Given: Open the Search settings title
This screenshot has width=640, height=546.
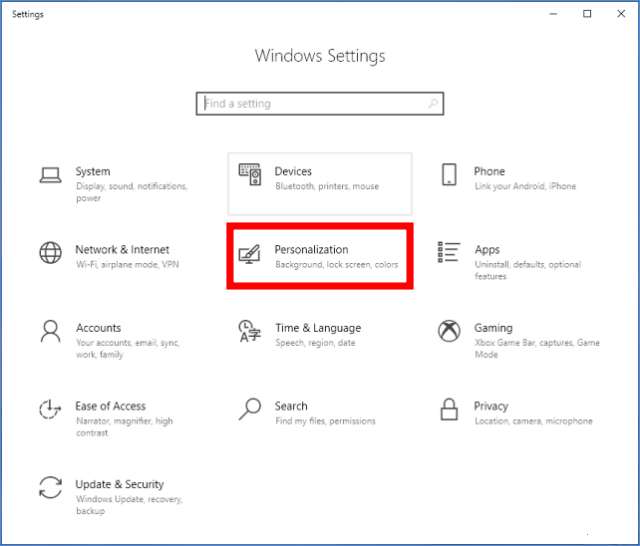Looking at the screenshot, I should pos(291,406).
